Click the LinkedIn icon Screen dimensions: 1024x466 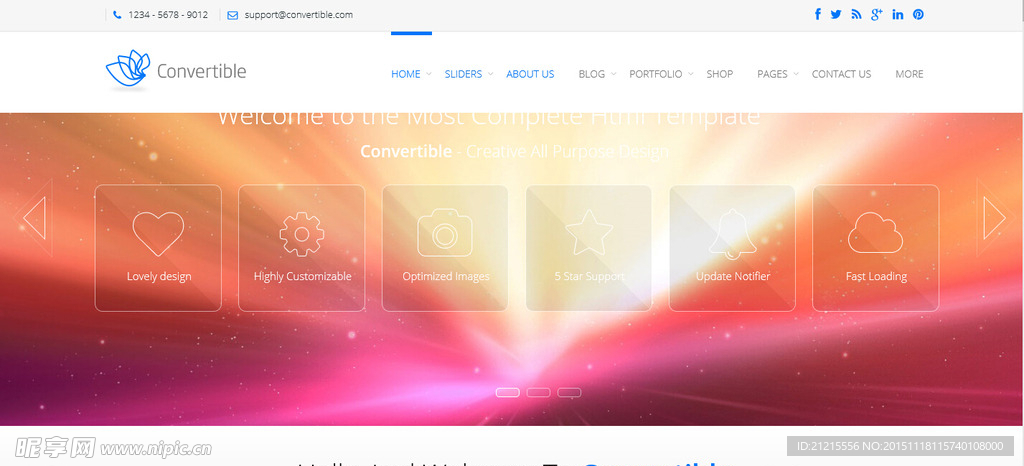(898, 14)
